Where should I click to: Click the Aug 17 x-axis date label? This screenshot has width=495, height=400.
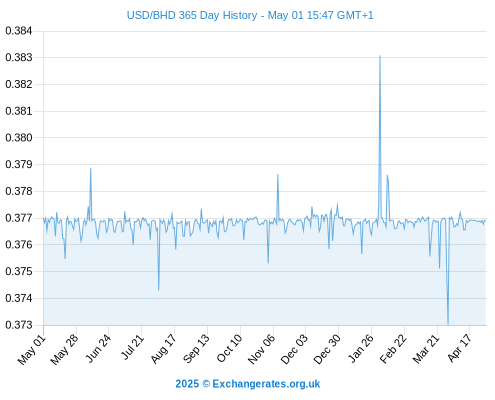(x=163, y=349)
